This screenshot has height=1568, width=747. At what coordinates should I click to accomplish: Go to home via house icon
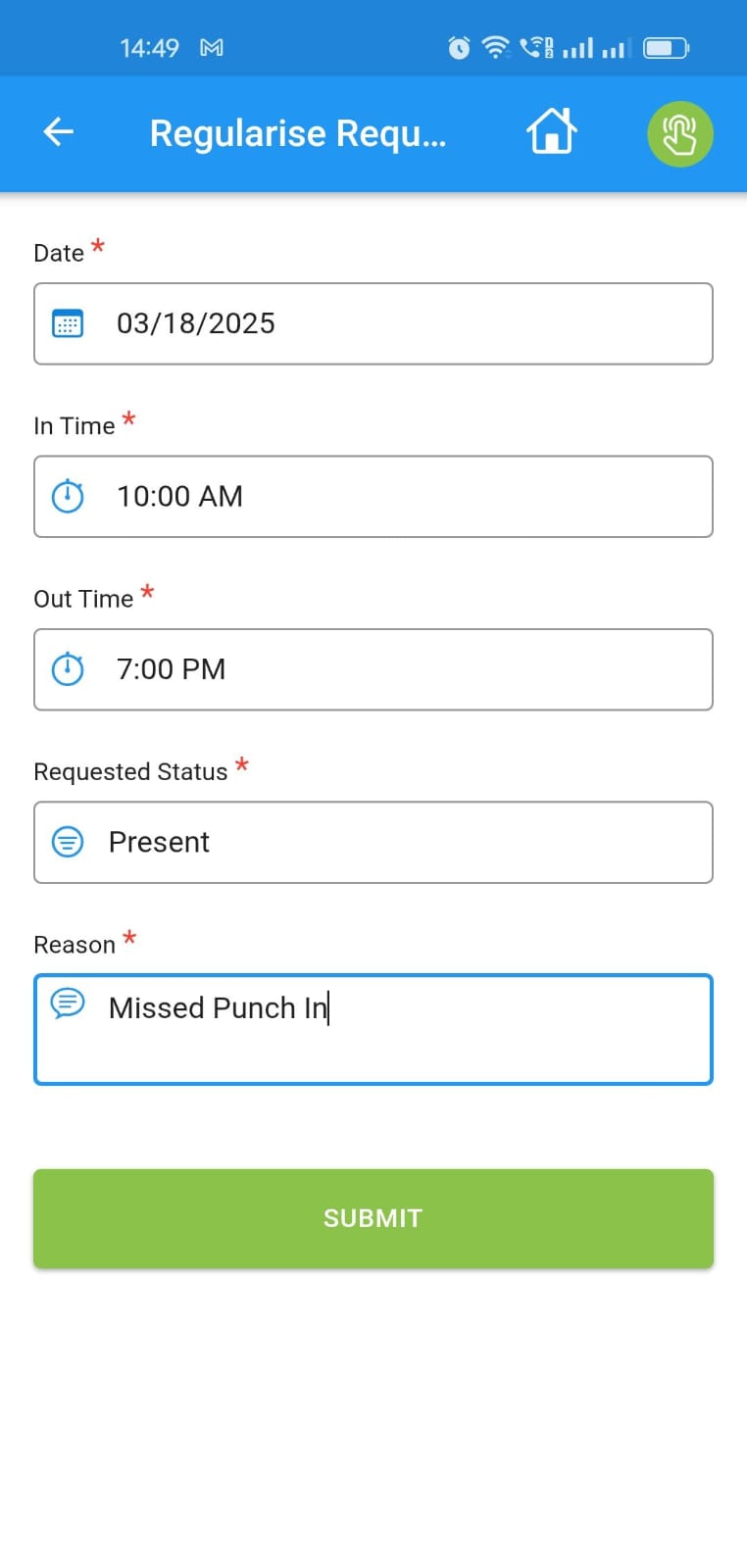tap(552, 132)
